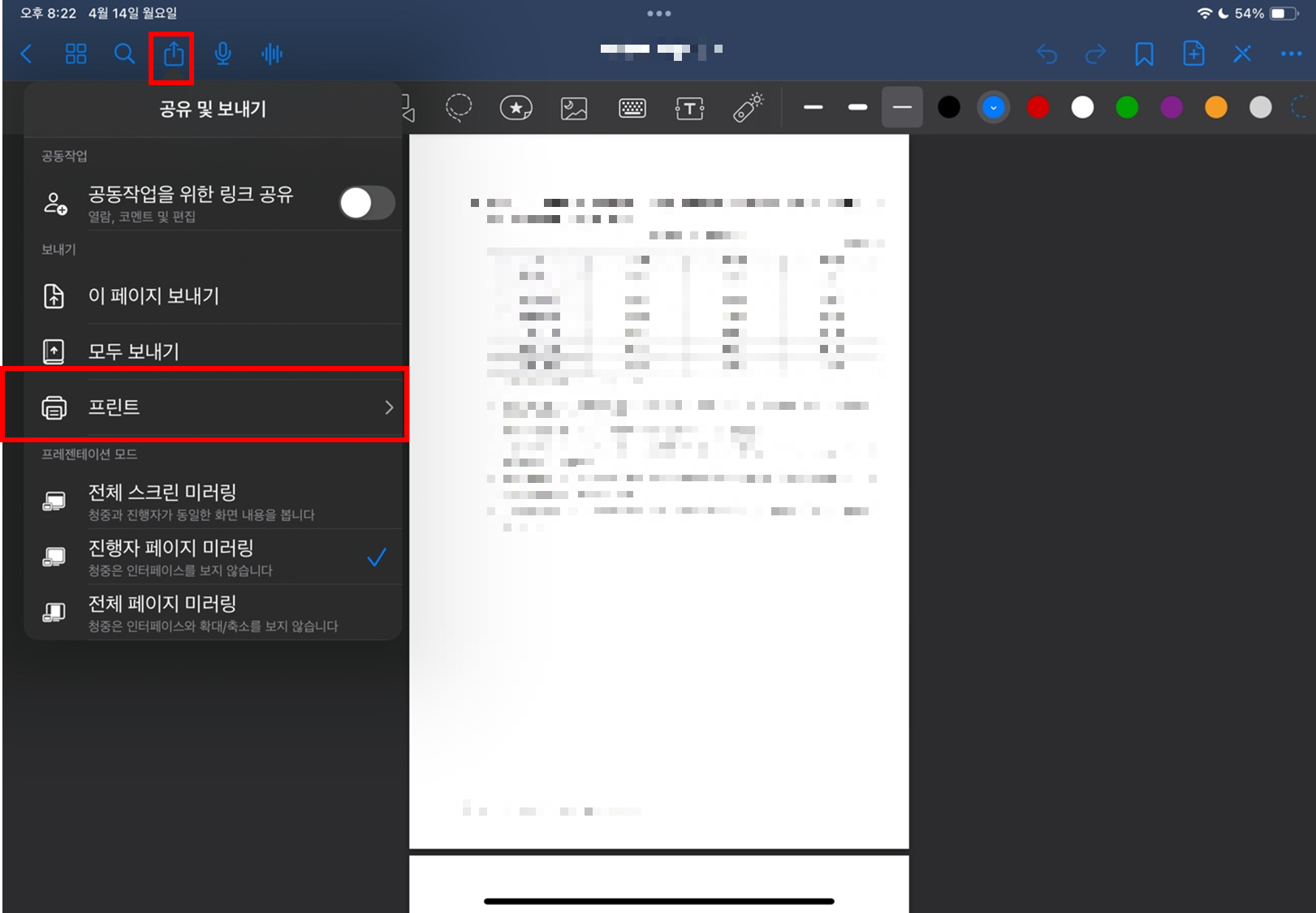Open the page thumbnails view
This screenshot has height=913, width=1316.
[x=76, y=54]
